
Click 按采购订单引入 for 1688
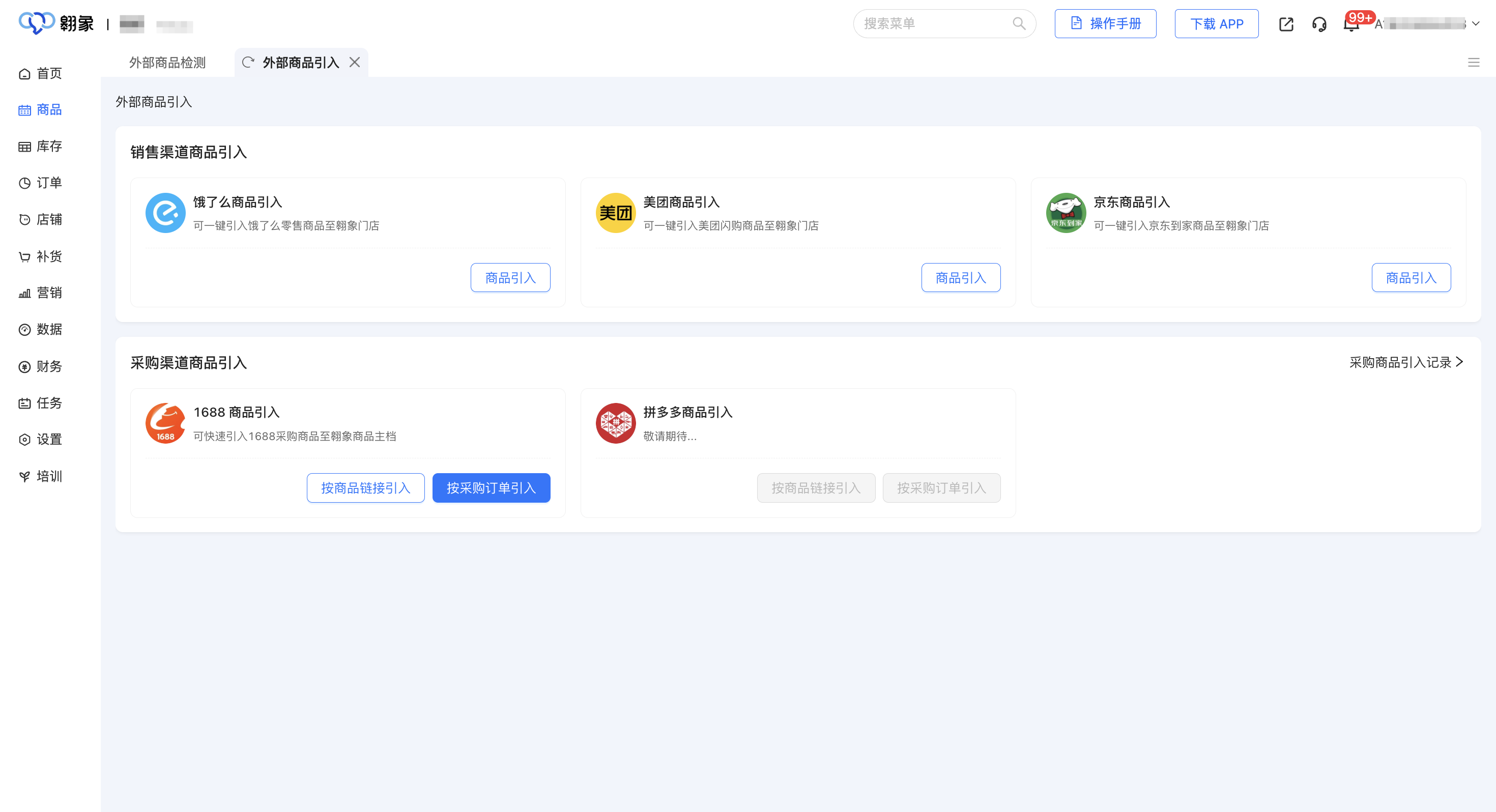tap(491, 488)
